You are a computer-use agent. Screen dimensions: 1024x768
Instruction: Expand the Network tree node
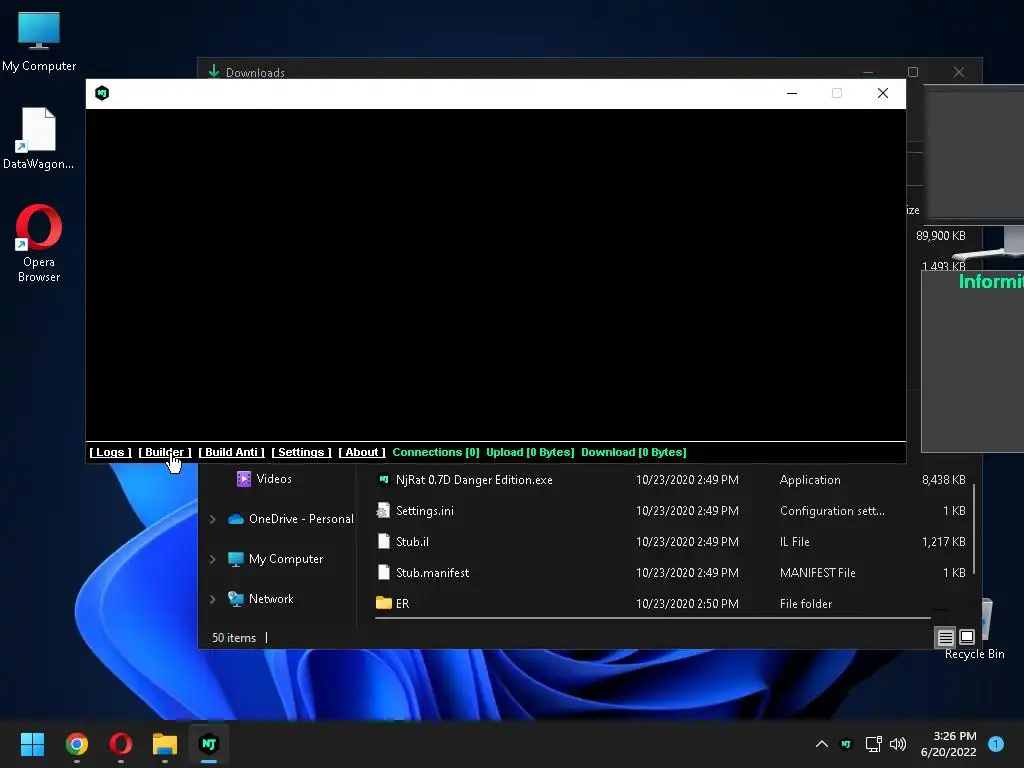click(x=212, y=599)
